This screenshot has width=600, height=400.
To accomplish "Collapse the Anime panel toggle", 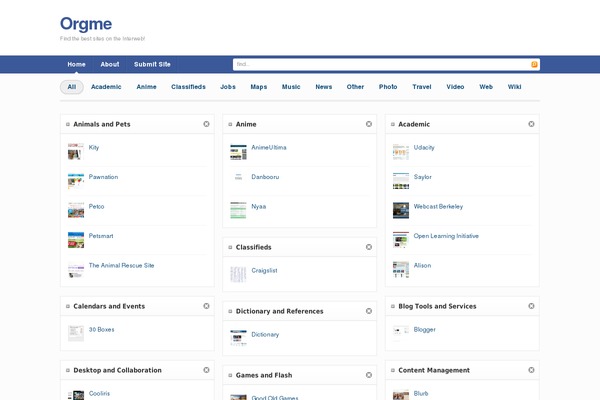I will 230,124.
